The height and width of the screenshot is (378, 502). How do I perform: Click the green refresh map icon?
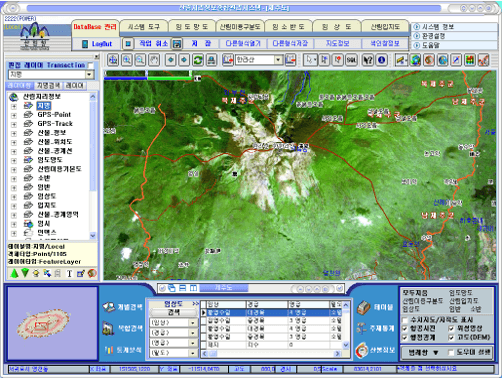pyautogui.click(x=198, y=60)
